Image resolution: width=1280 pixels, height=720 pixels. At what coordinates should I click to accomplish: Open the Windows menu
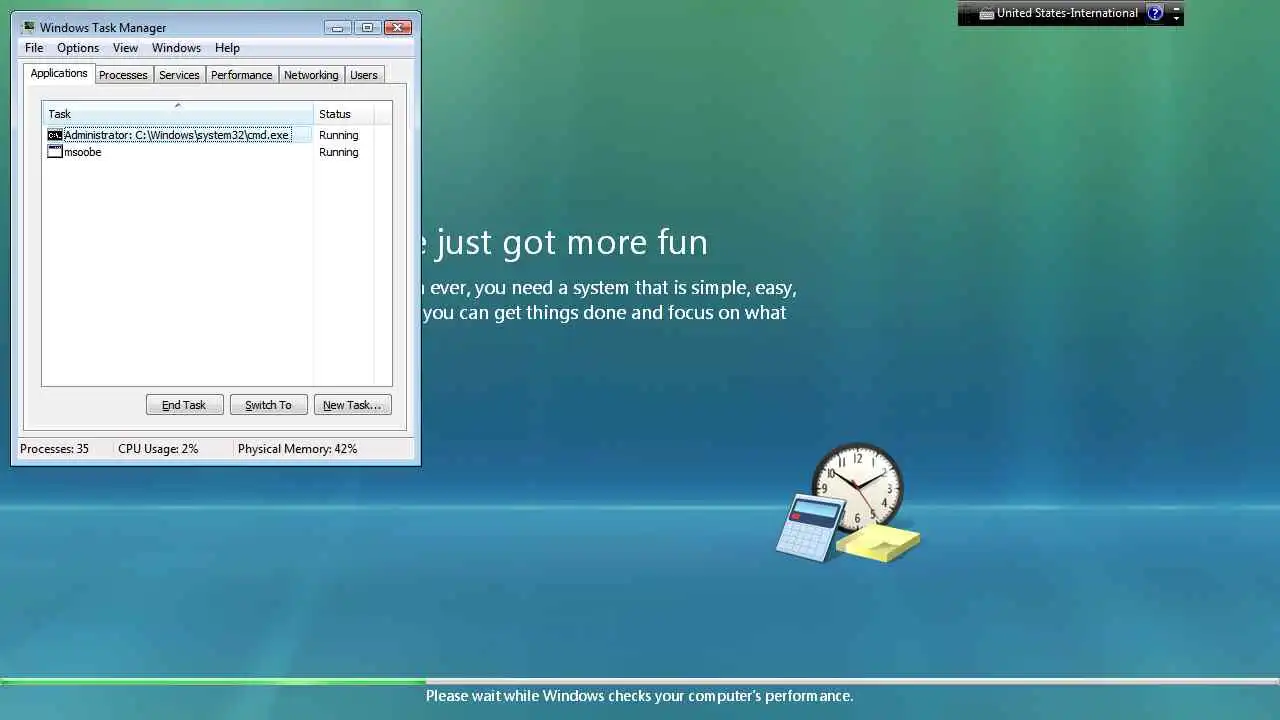(176, 48)
